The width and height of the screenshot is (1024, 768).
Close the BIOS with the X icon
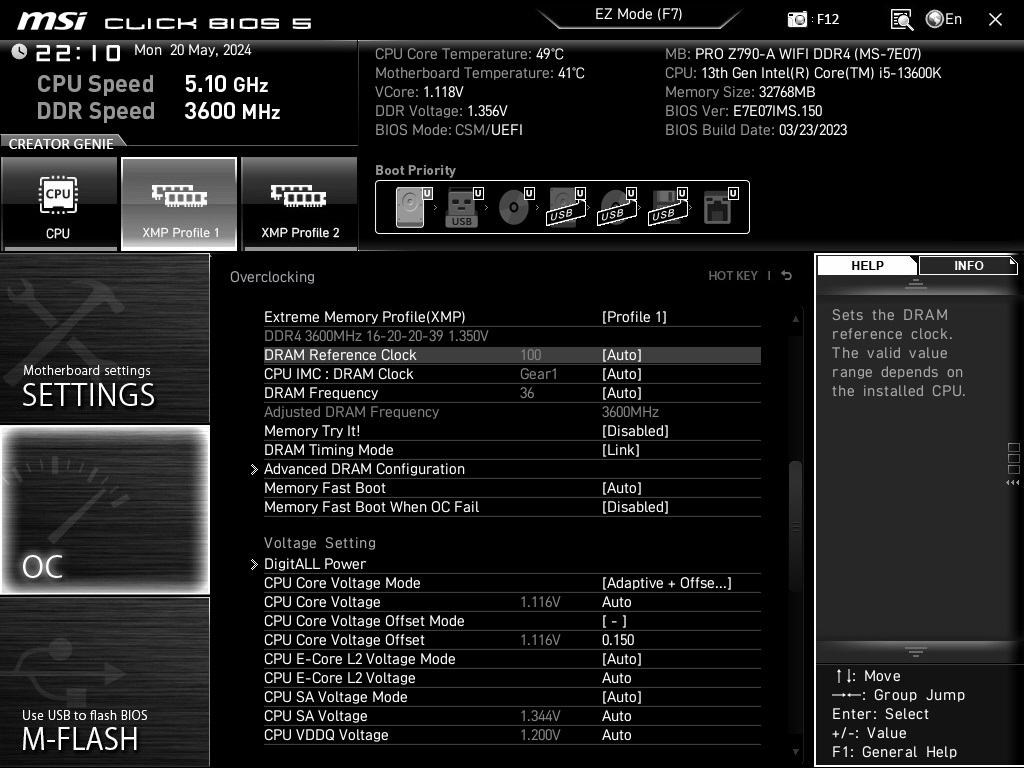click(995, 20)
